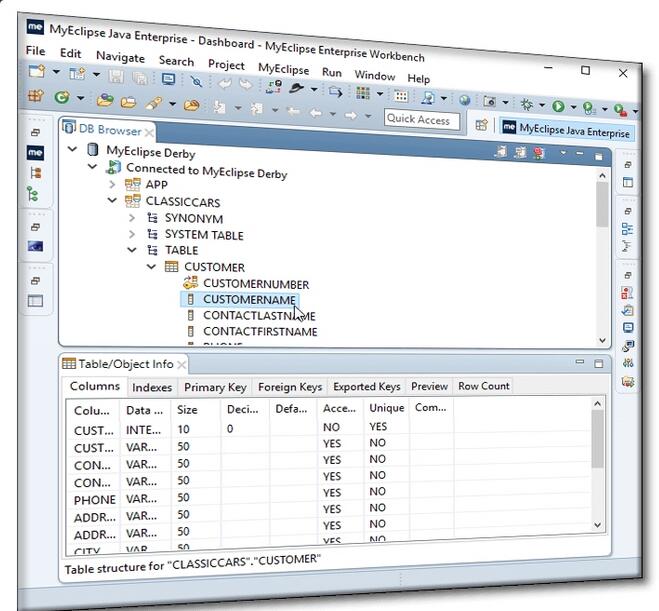Viewport: 659px width, 611px height.
Task: Collapse the MyEclipse Derby tree node
Action: (72, 149)
